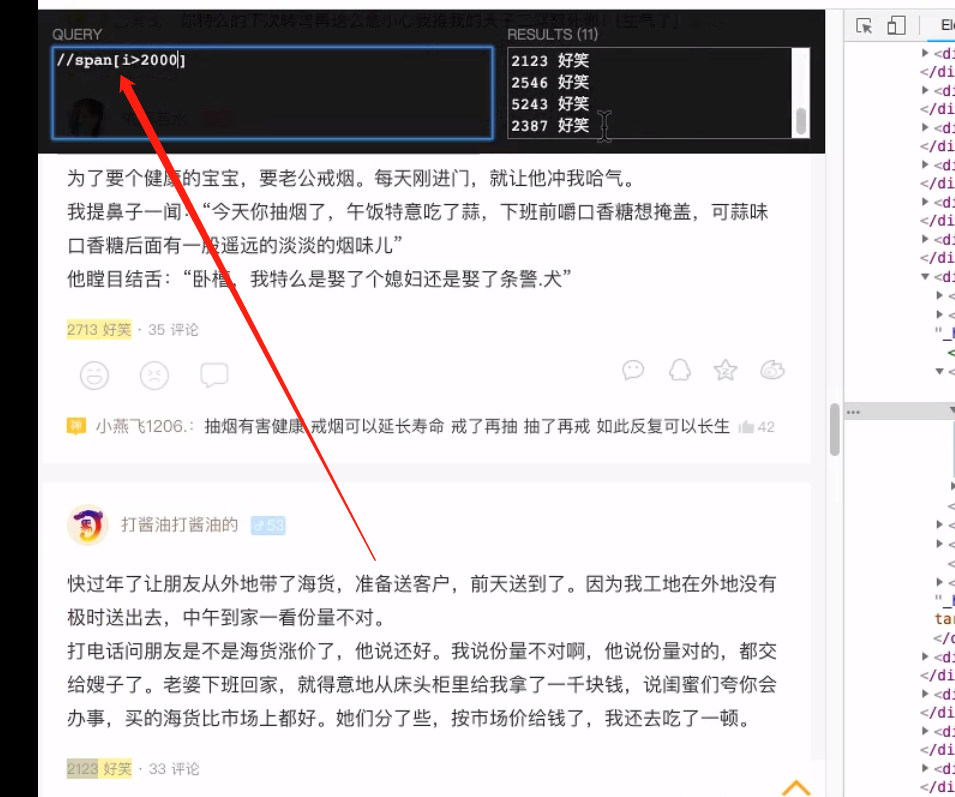Like the top comment with the thumbs-up icon
This screenshot has height=797, width=955.
click(x=745, y=427)
